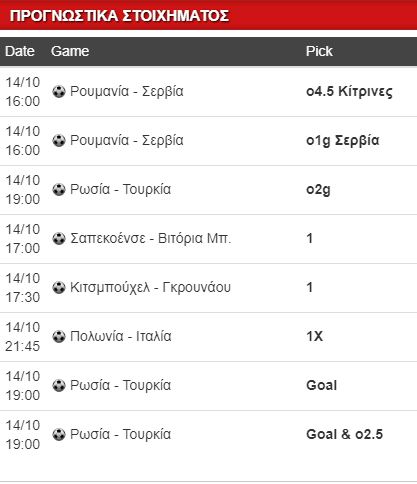Screen dimensions: 417x484
Task: Open the ΠΡΟΓΝΩΣΤΙΚΑ ΣΤΟΙΧΗΜΑΤΟΣ title banner
Action: coord(208,15)
